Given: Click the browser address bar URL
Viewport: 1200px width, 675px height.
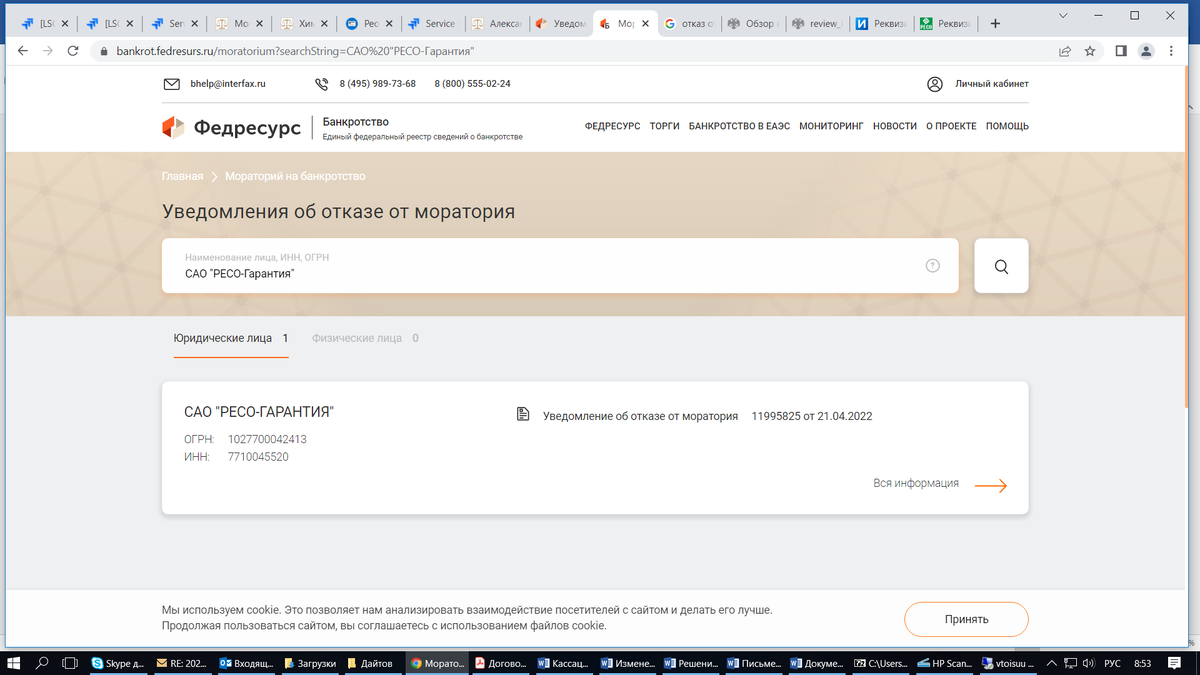Looking at the screenshot, I should [295, 51].
